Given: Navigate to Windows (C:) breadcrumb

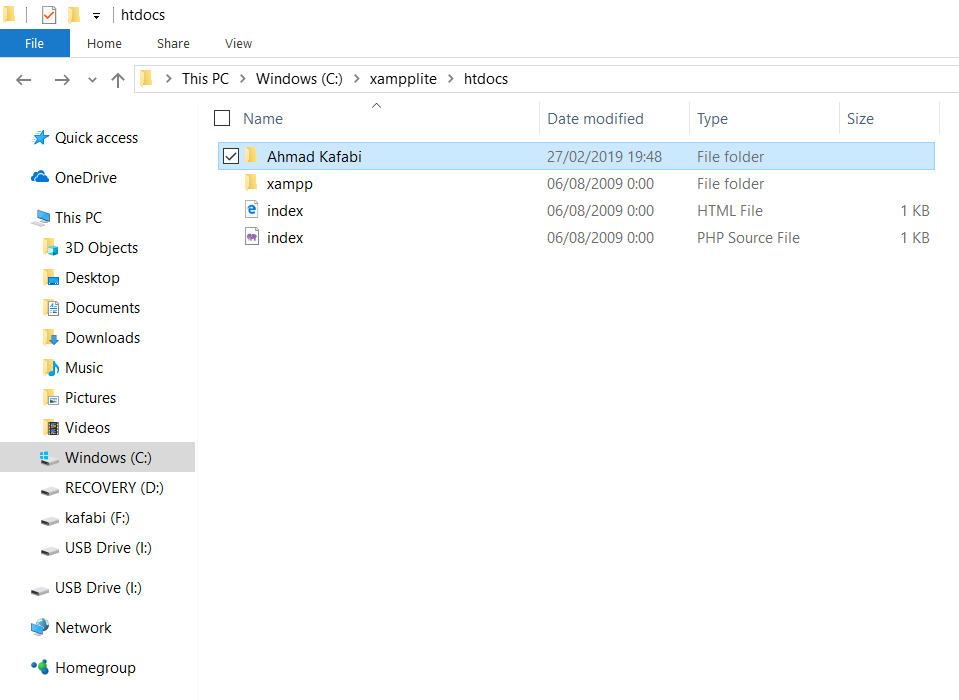Looking at the screenshot, I should point(299,79).
